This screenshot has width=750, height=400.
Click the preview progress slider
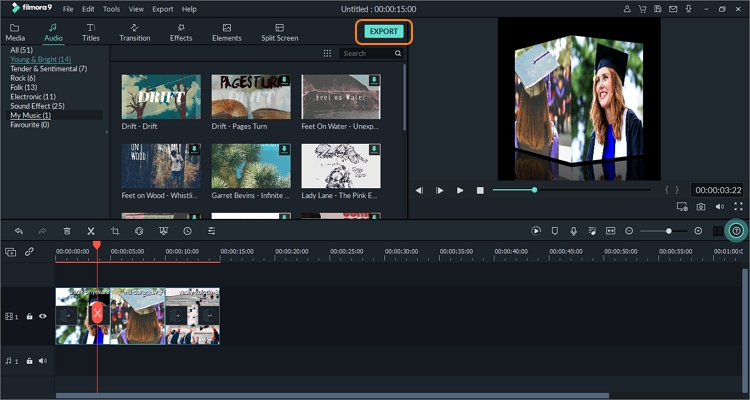pyautogui.click(x=572, y=190)
